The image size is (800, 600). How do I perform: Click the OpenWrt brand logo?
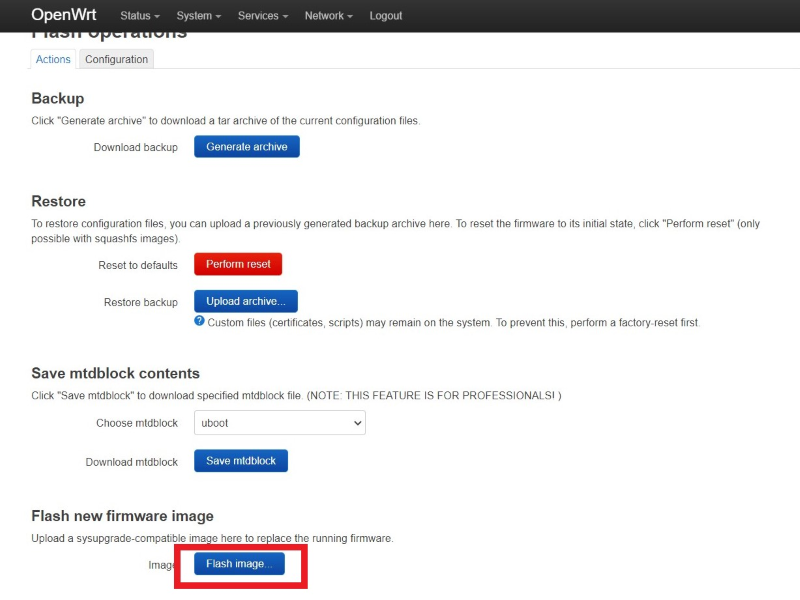point(64,15)
